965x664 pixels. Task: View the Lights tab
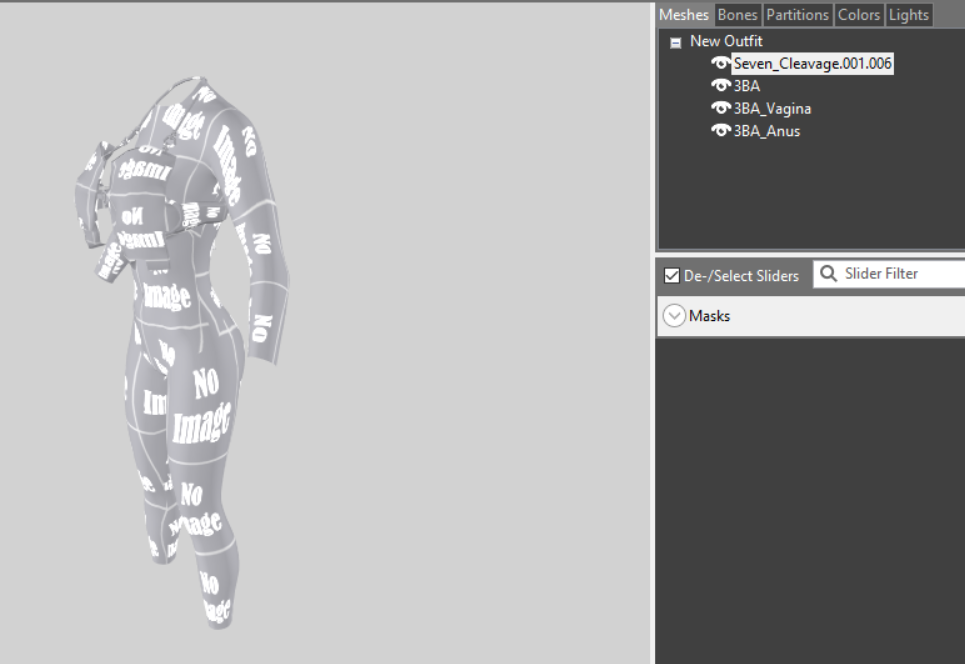coord(908,14)
